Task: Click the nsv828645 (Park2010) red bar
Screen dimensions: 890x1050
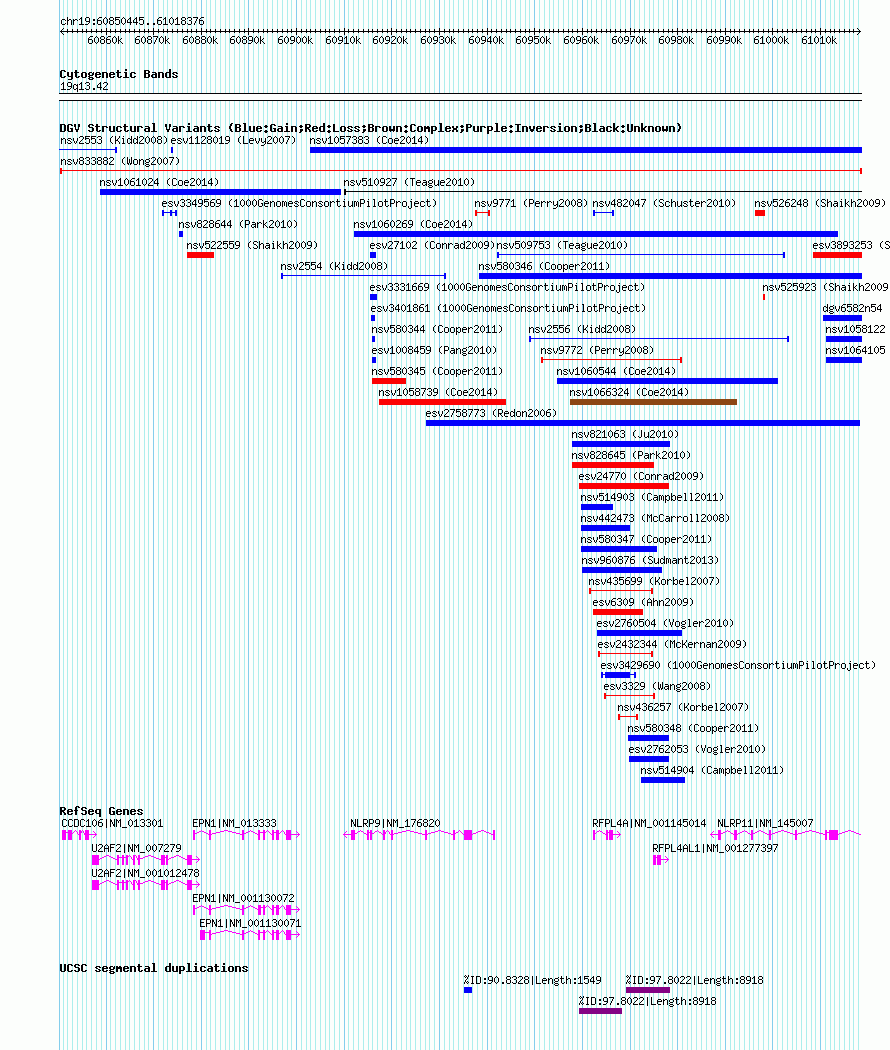Action: pos(613,465)
